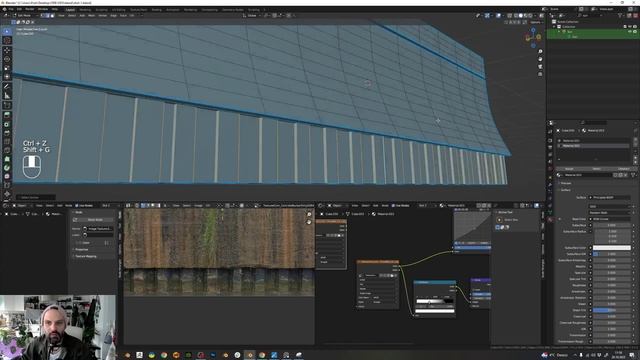Select the Bevel tool

point(7,133)
